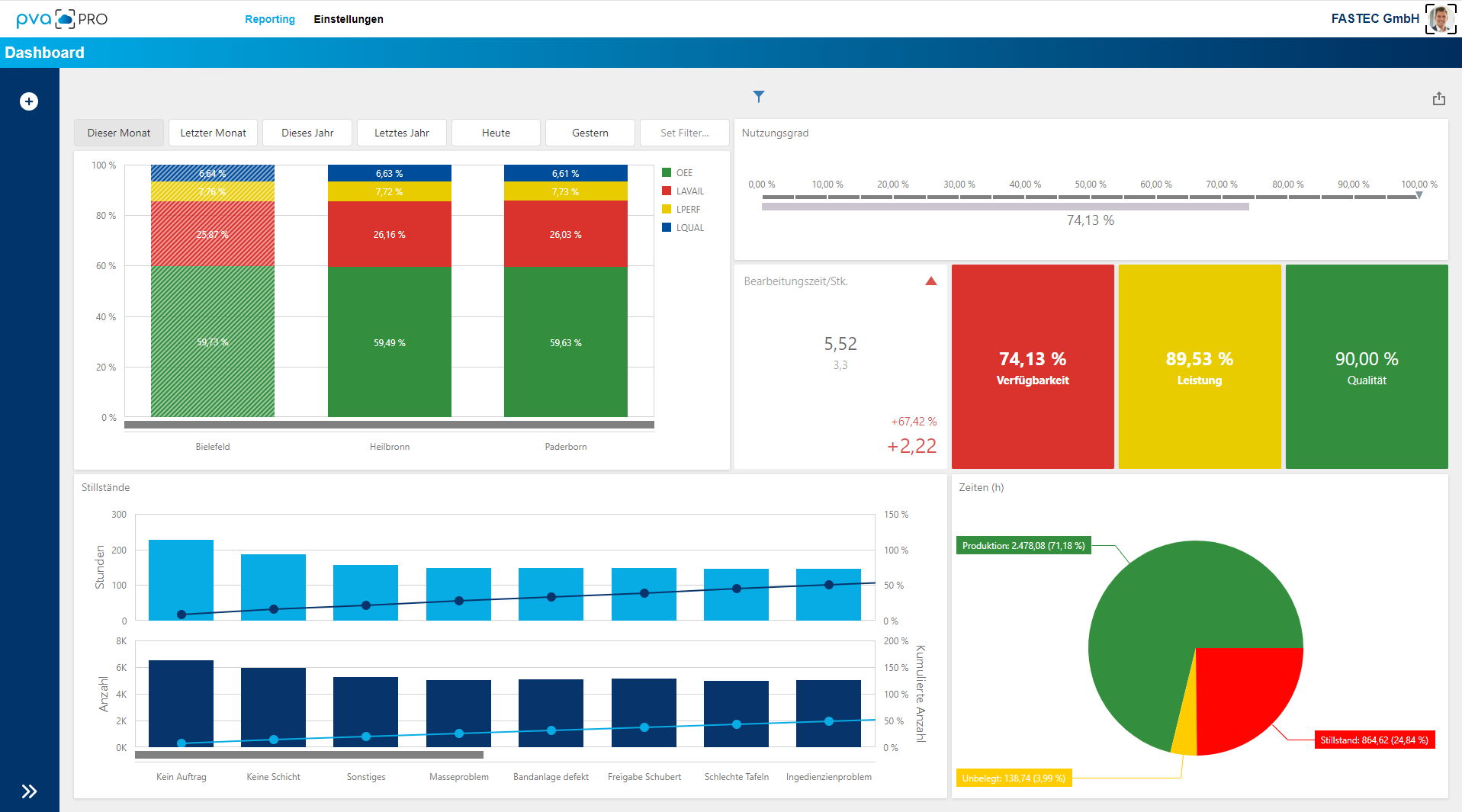Click the Stillstand: 864,62 label
Viewport: 1462px width, 812px height.
1374,740
